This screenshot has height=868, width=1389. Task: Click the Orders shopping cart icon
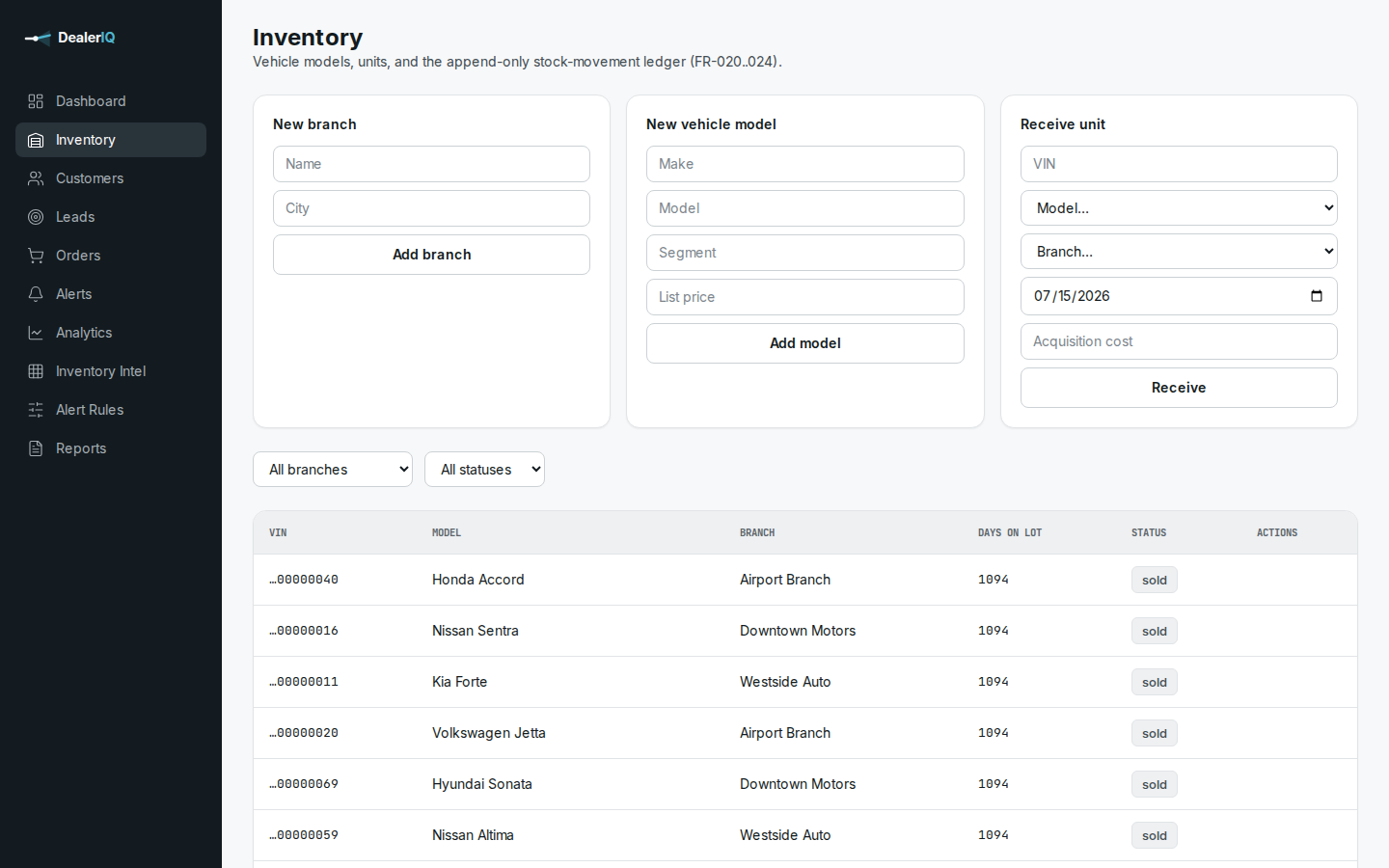36,256
